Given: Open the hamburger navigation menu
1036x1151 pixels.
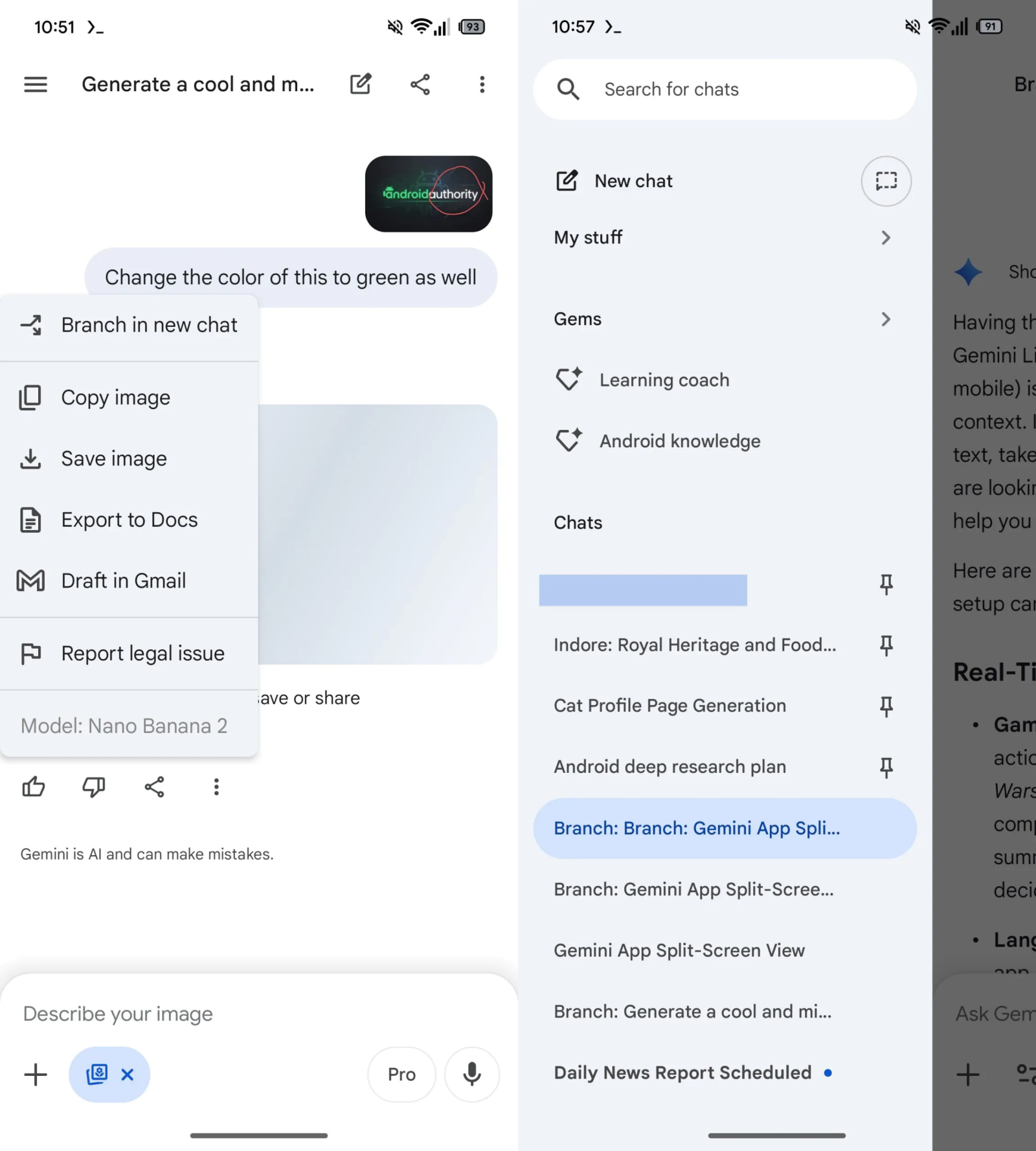Looking at the screenshot, I should coord(36,84).
